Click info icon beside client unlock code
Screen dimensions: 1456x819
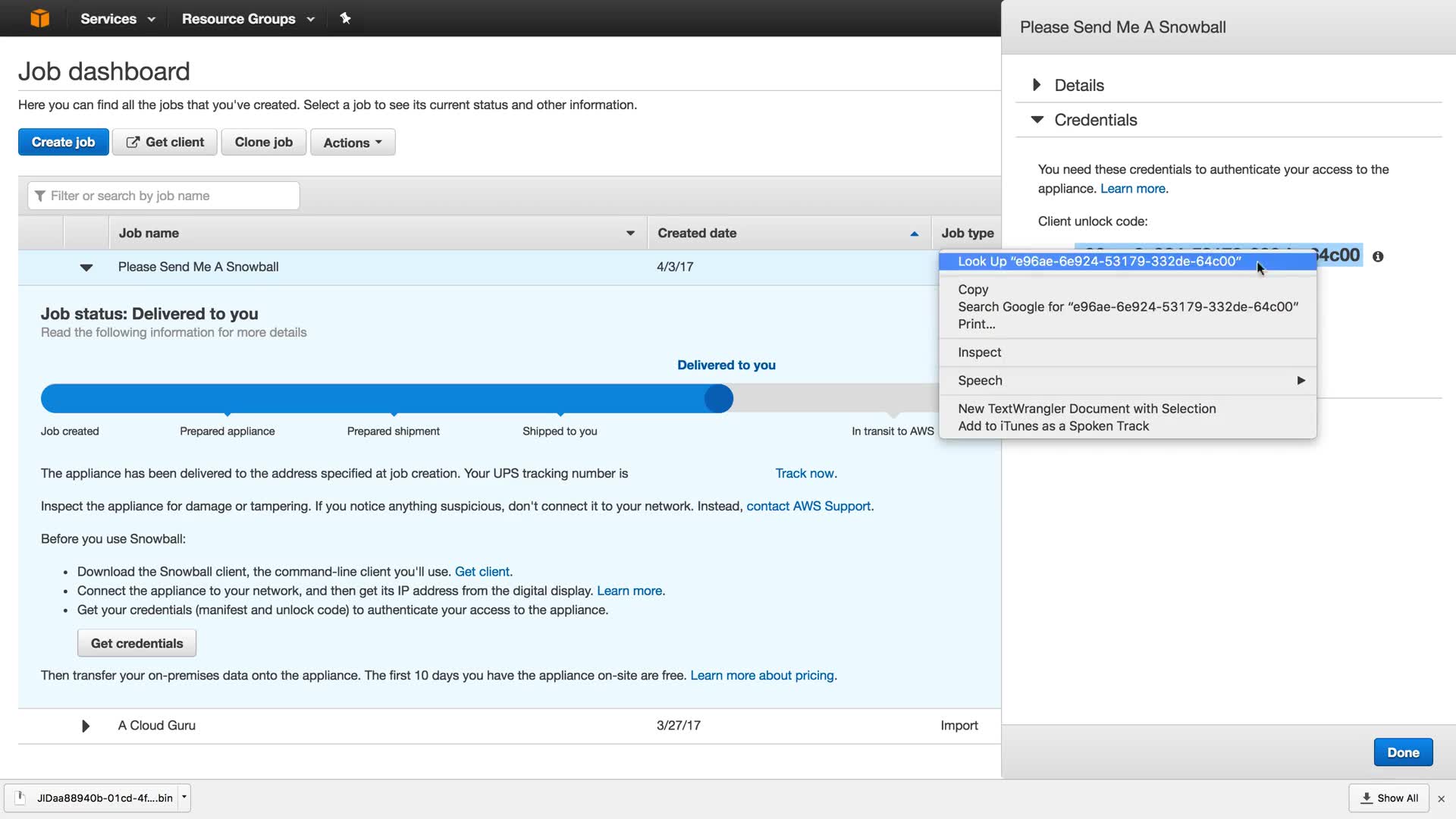pyautogui.click(x=1378, y=257)
